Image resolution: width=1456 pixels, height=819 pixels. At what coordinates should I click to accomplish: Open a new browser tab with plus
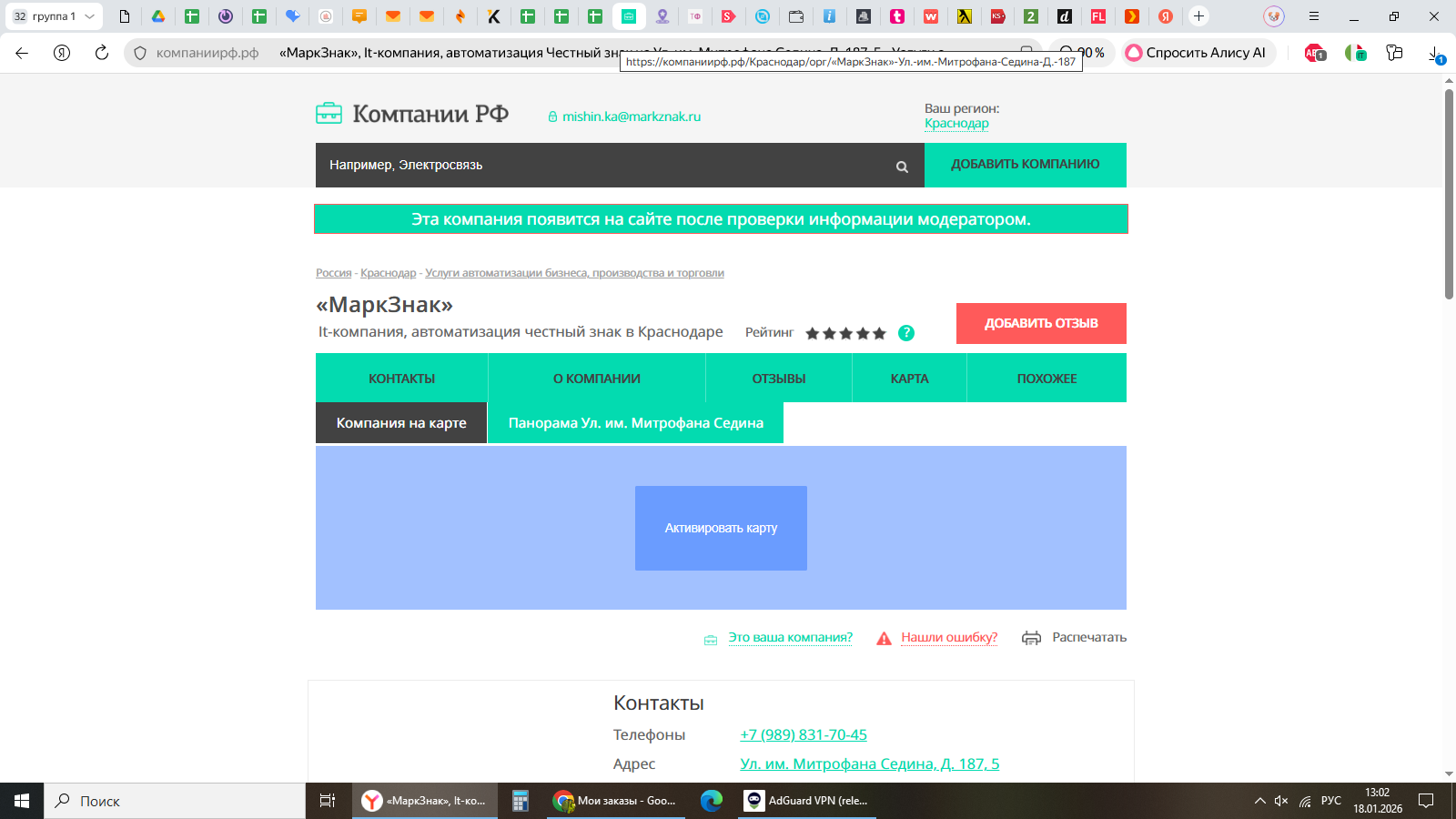pos(1199,16)
